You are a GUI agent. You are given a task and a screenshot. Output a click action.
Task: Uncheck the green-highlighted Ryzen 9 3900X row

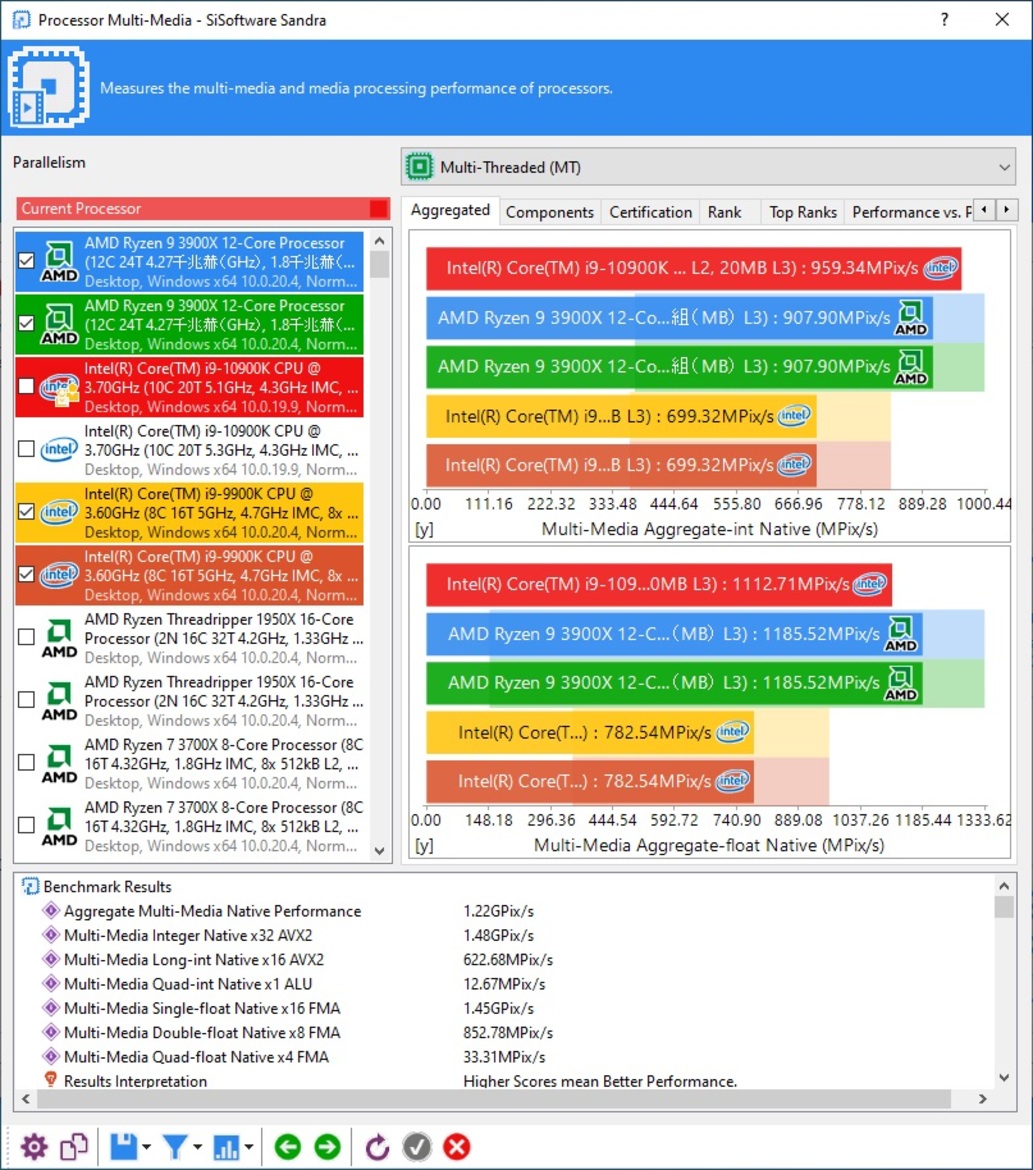[x=26, y=323]
